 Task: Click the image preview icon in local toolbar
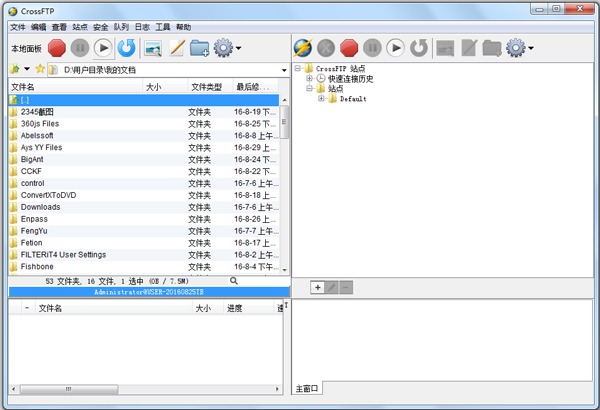[153, 47]
